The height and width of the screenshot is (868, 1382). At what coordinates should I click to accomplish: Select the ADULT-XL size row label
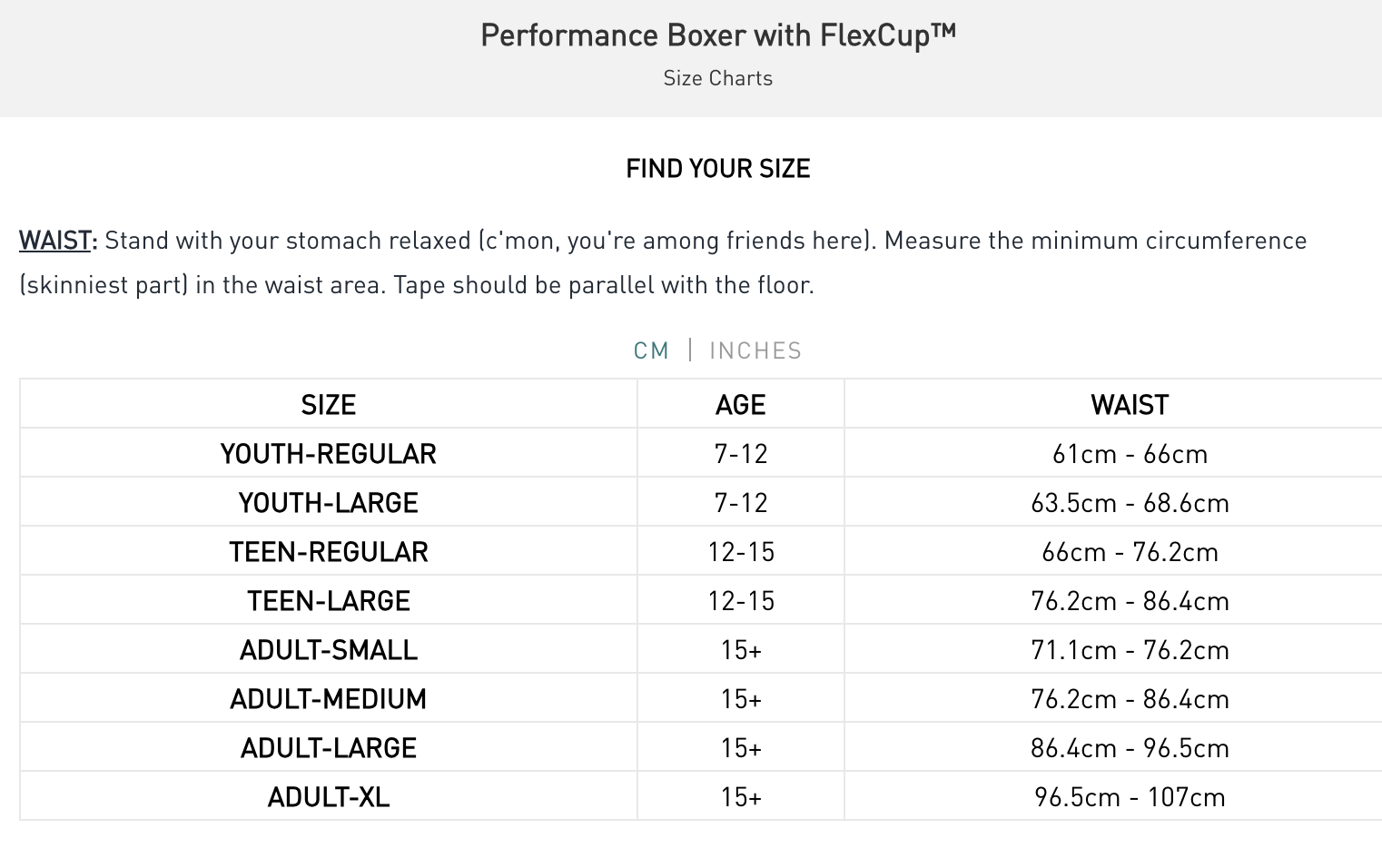pos(328,797)
